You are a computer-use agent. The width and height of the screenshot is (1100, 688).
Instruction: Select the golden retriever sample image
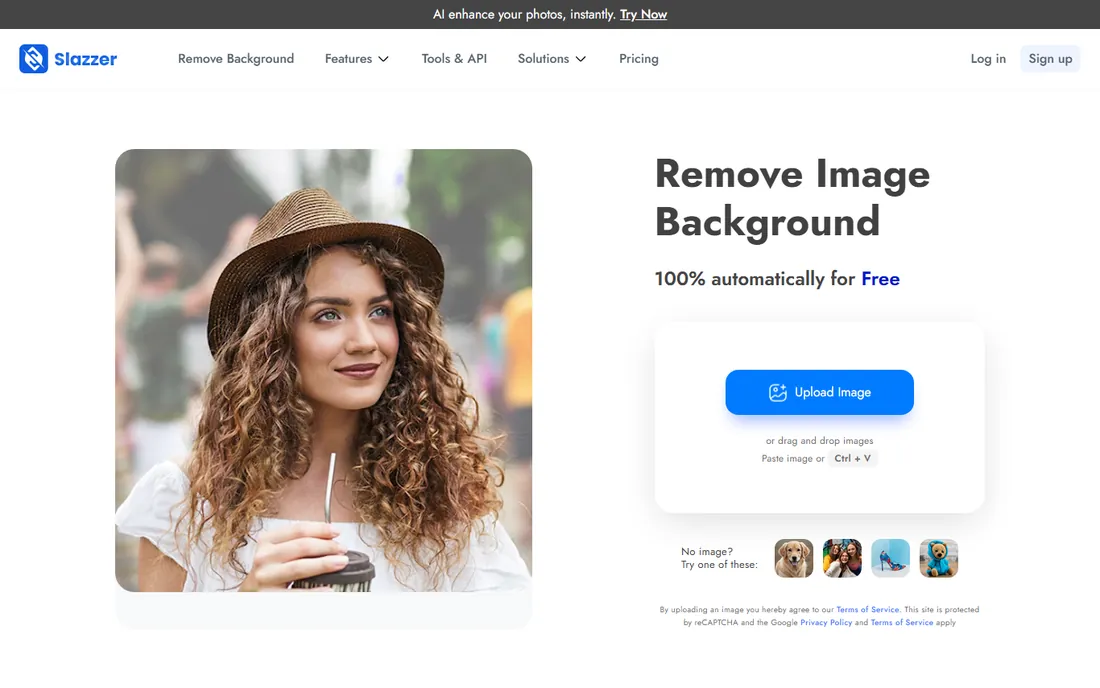click(x=793, y=558)
